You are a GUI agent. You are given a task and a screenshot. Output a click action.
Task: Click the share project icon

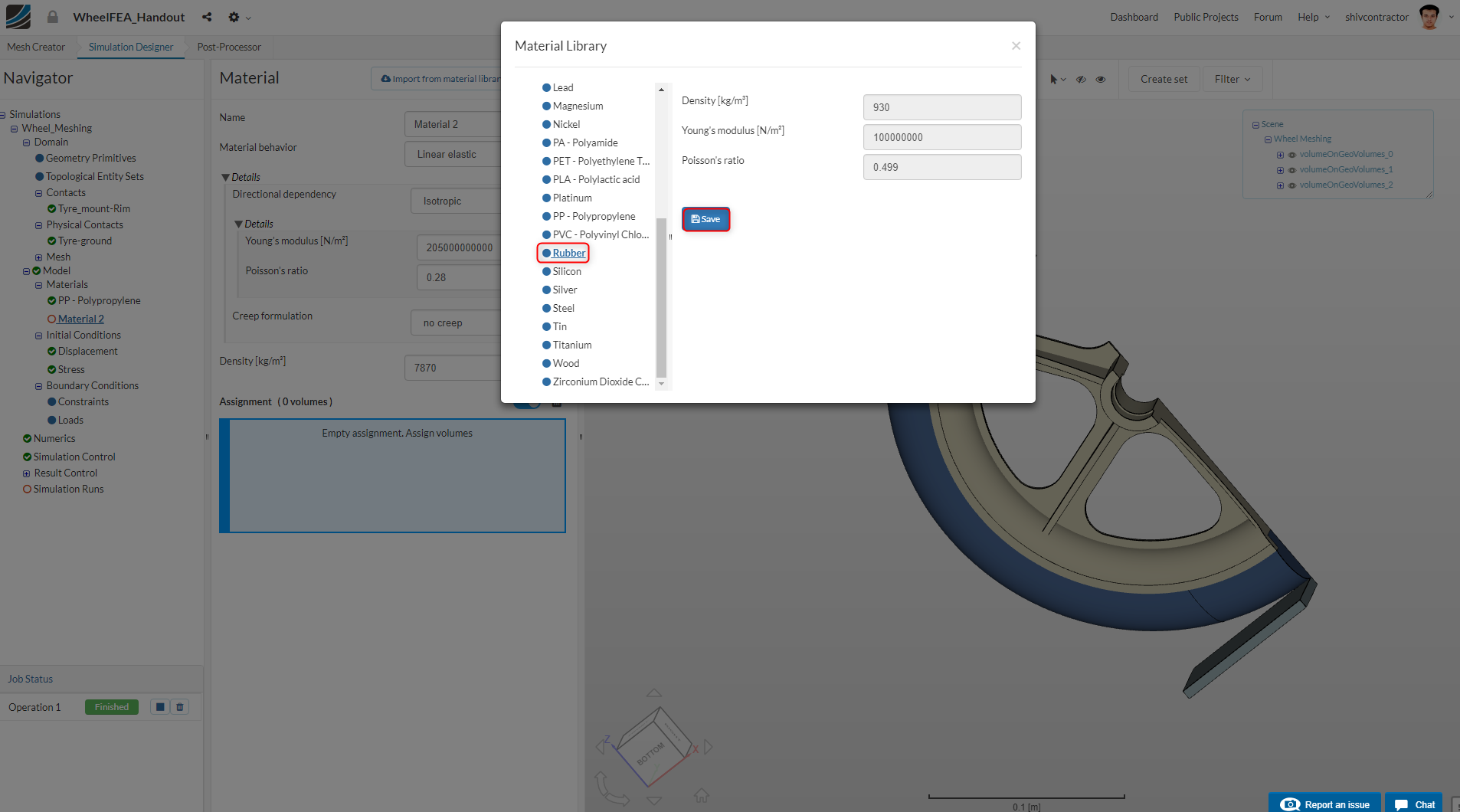tap(207, 17)
